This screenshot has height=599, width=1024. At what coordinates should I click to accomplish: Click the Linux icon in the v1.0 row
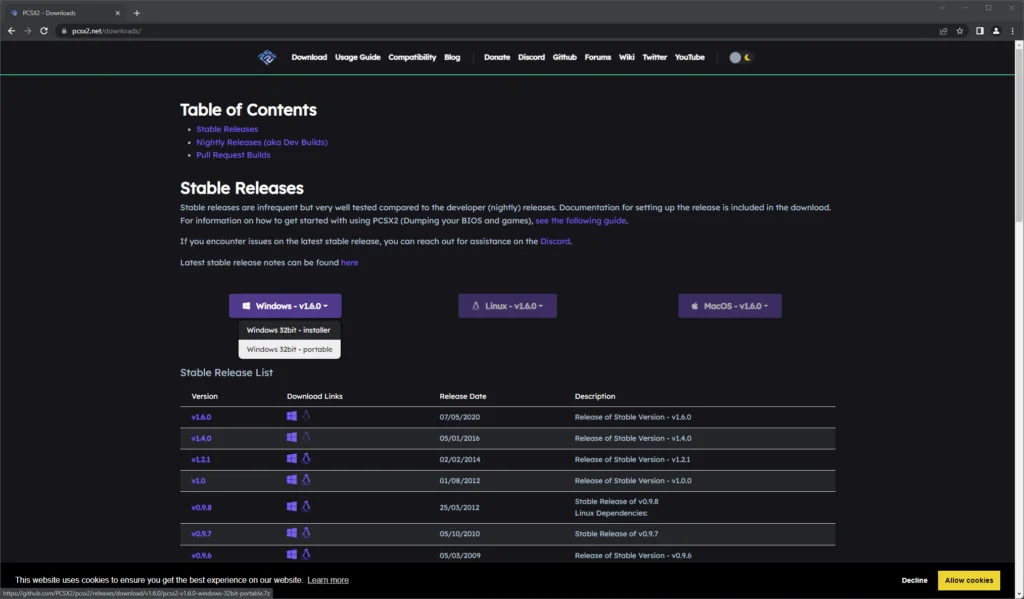306,479
